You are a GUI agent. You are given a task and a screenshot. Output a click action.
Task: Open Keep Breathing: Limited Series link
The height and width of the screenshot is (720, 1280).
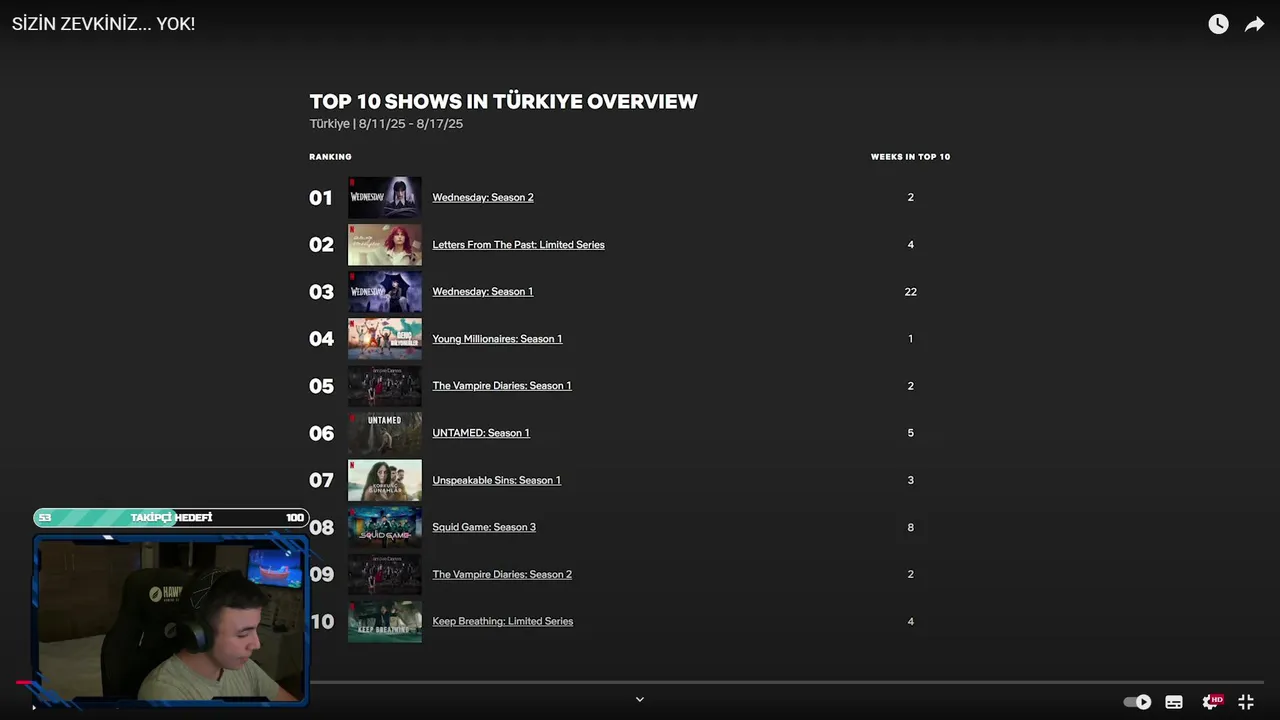503,620
